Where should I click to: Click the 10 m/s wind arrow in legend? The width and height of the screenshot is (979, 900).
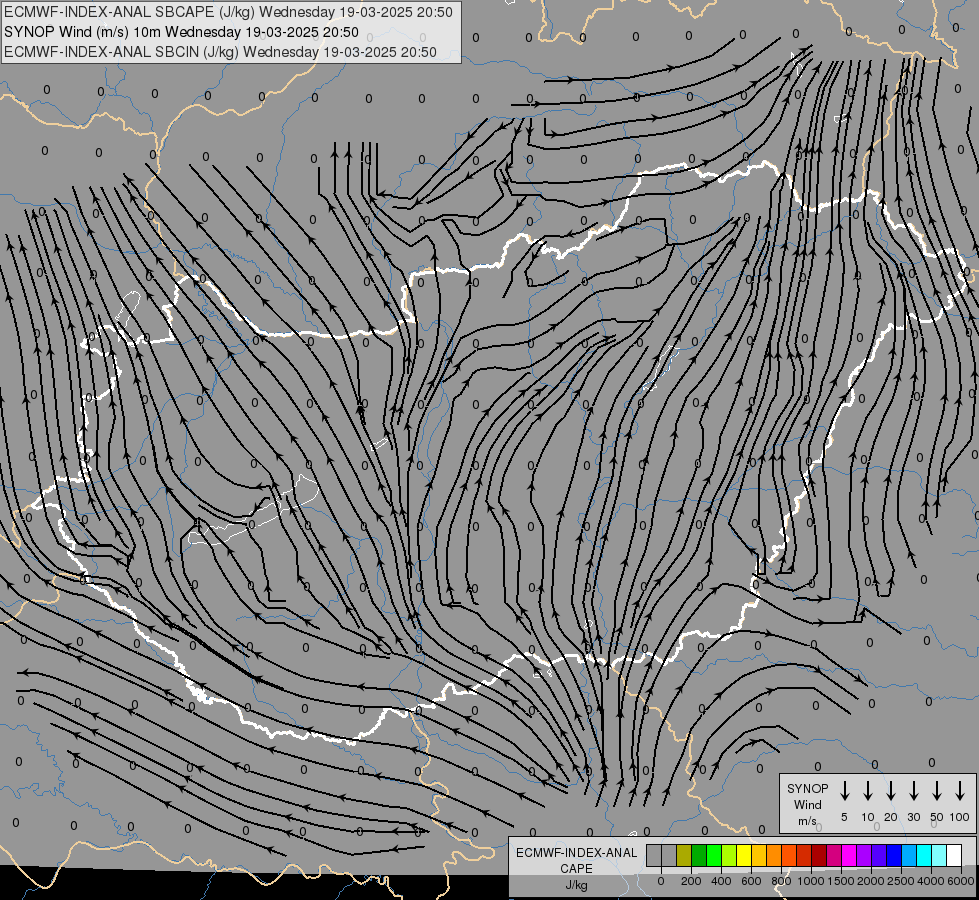click(x=867, y=791)
